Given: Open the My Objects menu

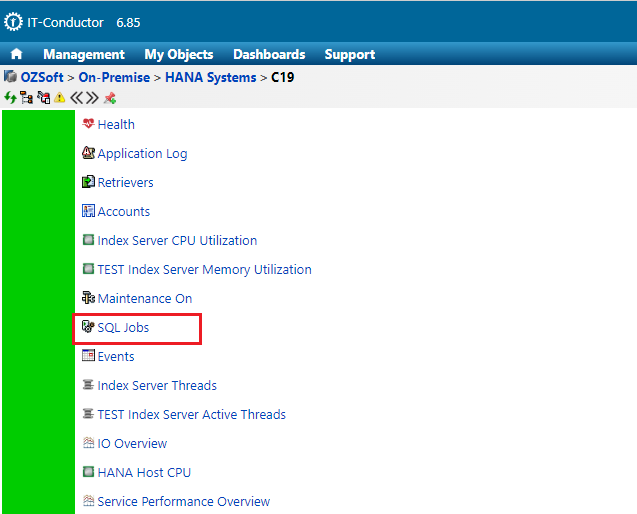Looking at the screenshot, I should pos(179,55).
